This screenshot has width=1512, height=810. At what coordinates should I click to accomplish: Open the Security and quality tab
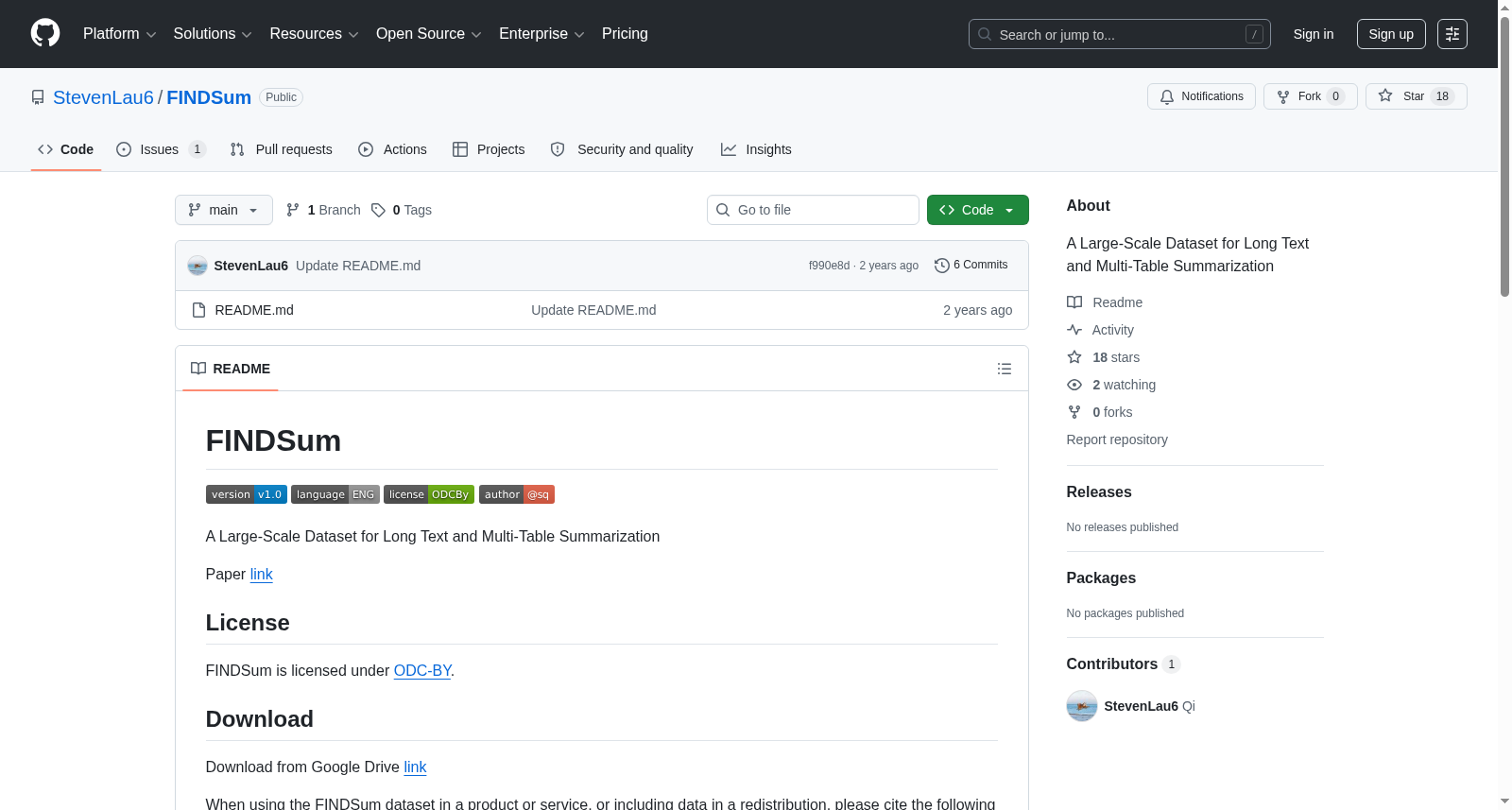pos(622,149)
